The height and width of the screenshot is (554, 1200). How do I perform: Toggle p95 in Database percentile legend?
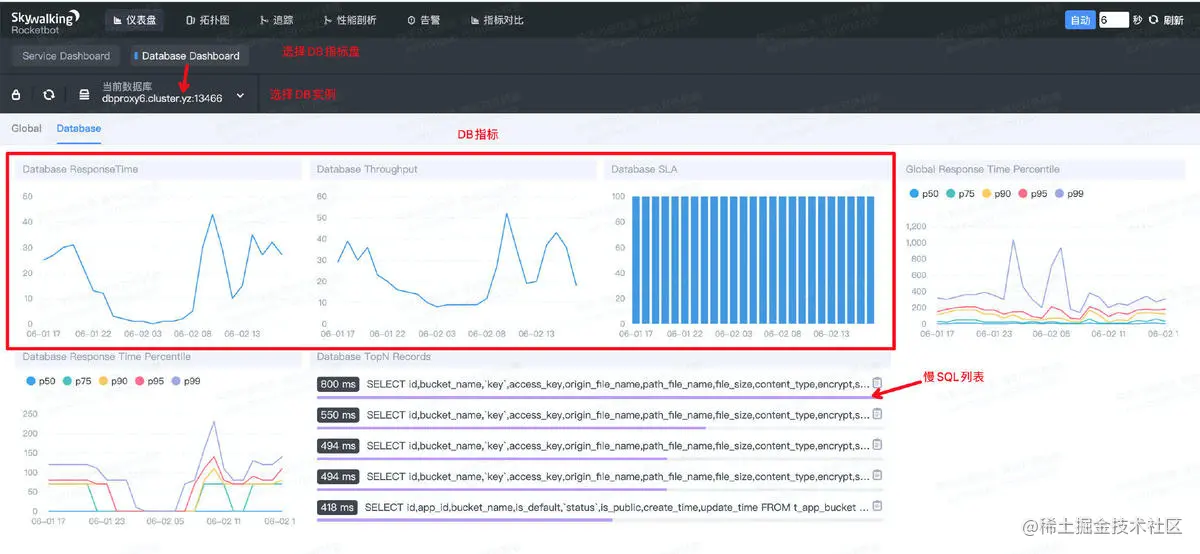tap(149, 381)
